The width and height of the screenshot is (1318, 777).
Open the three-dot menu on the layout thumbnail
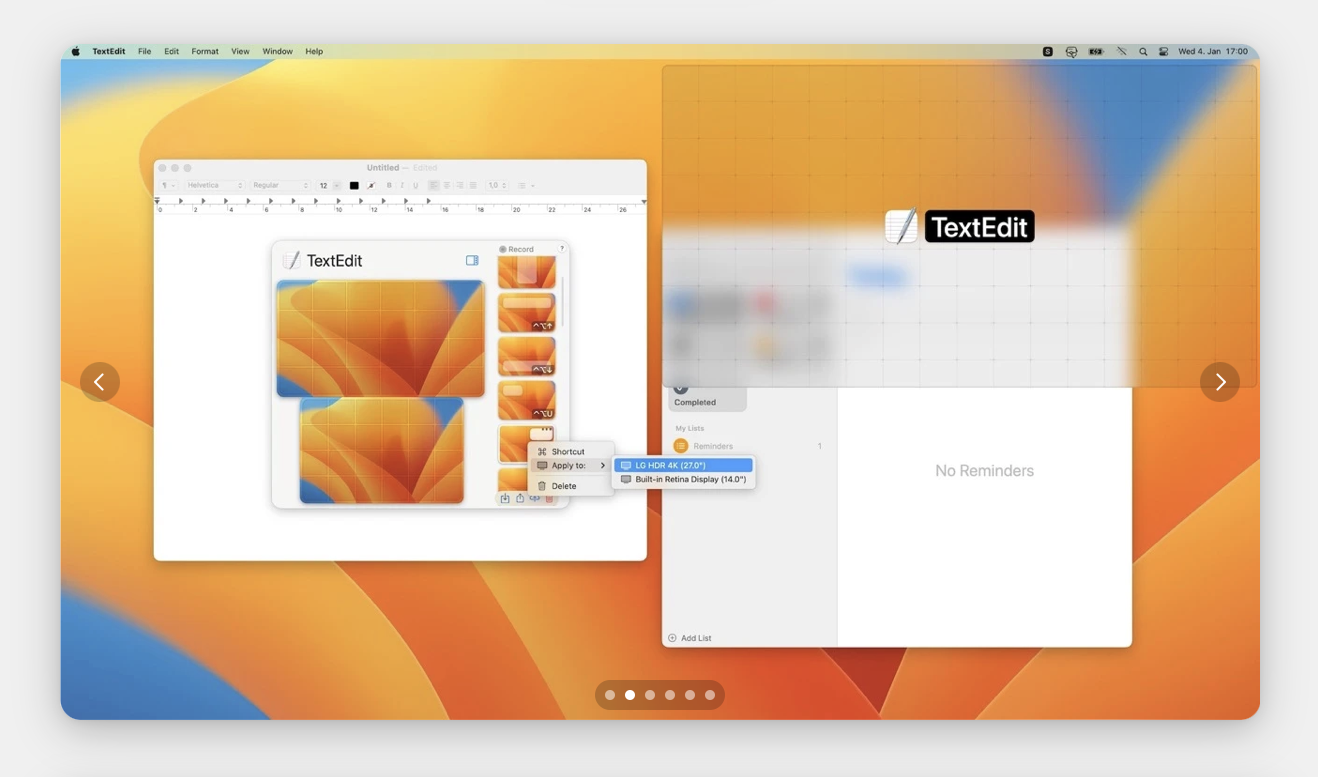545,430
